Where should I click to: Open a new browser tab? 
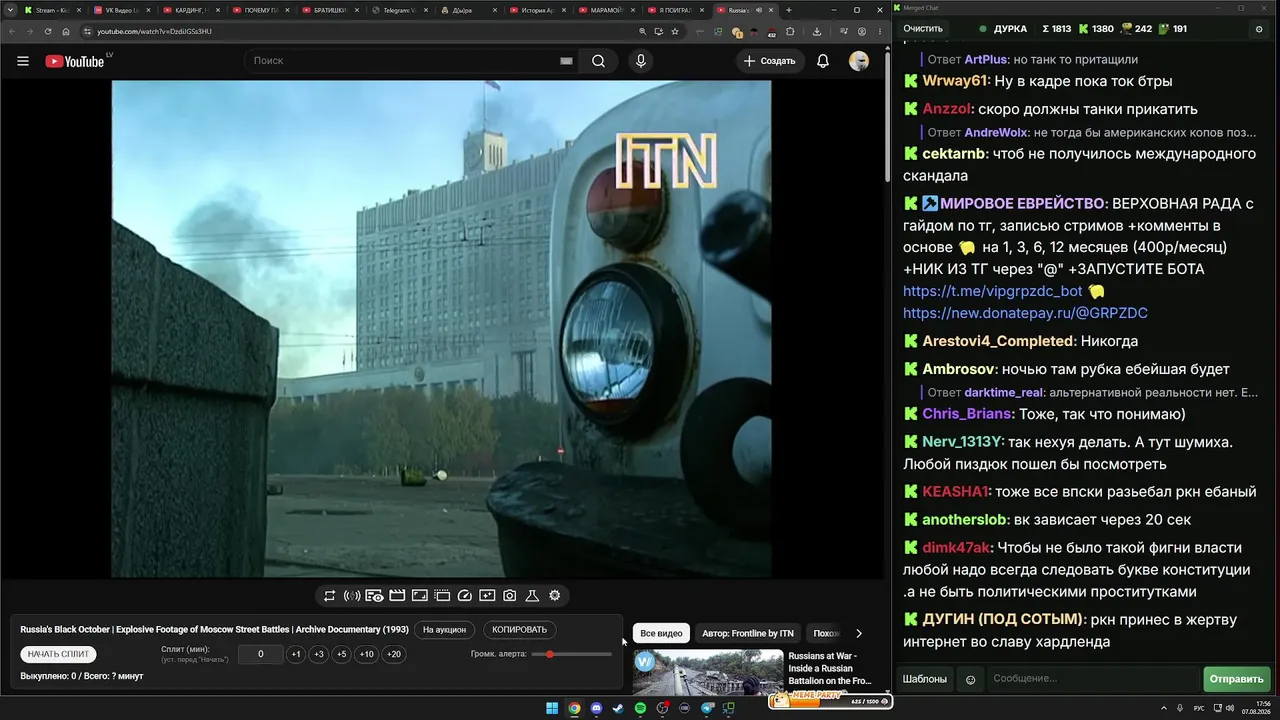coord(789,10)
